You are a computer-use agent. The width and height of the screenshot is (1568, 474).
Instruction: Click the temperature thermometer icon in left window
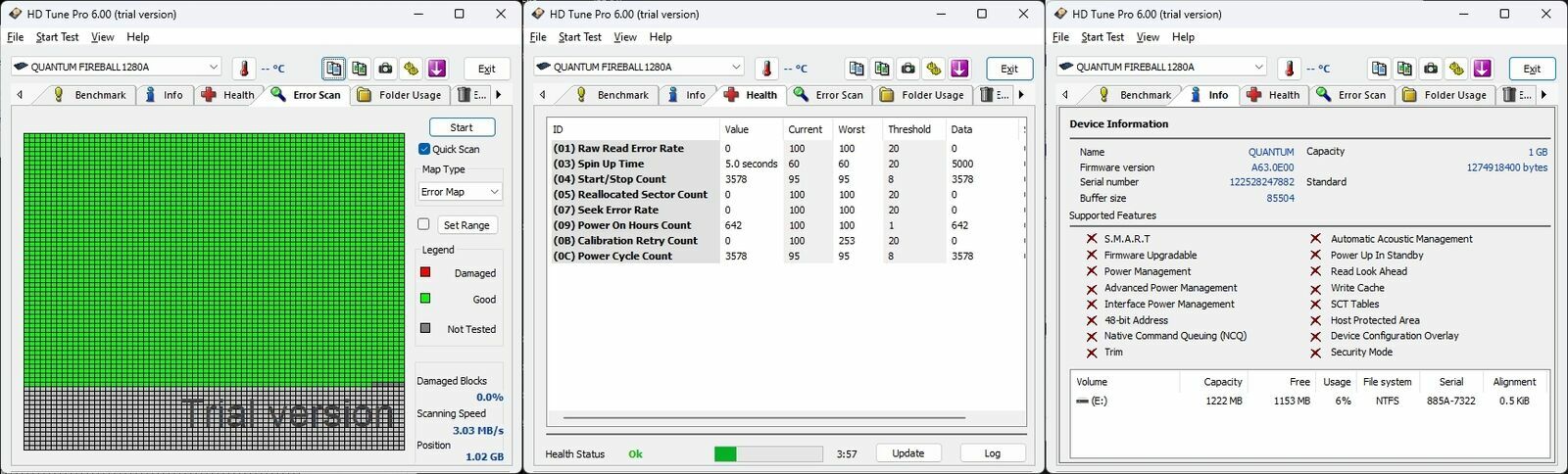[x=243, y=69]
